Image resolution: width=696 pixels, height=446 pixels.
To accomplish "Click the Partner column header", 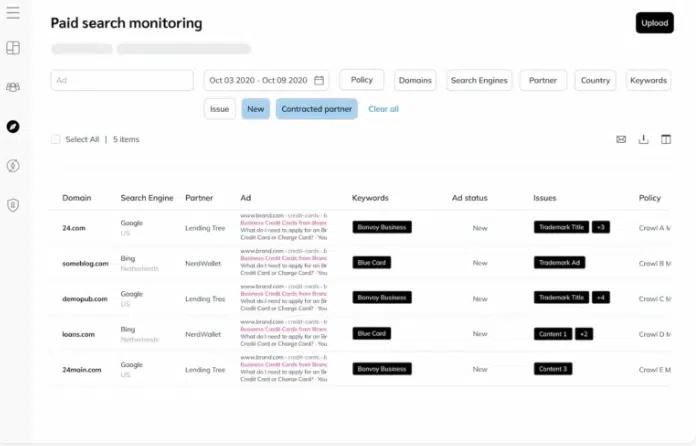I will coord(199,198).
